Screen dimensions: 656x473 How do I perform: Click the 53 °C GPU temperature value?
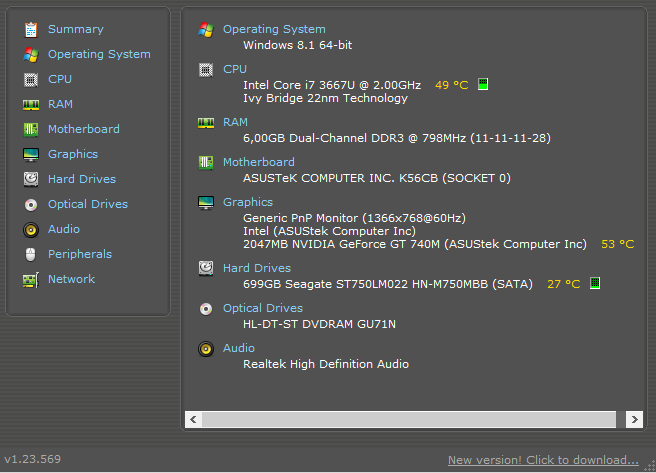618,244
